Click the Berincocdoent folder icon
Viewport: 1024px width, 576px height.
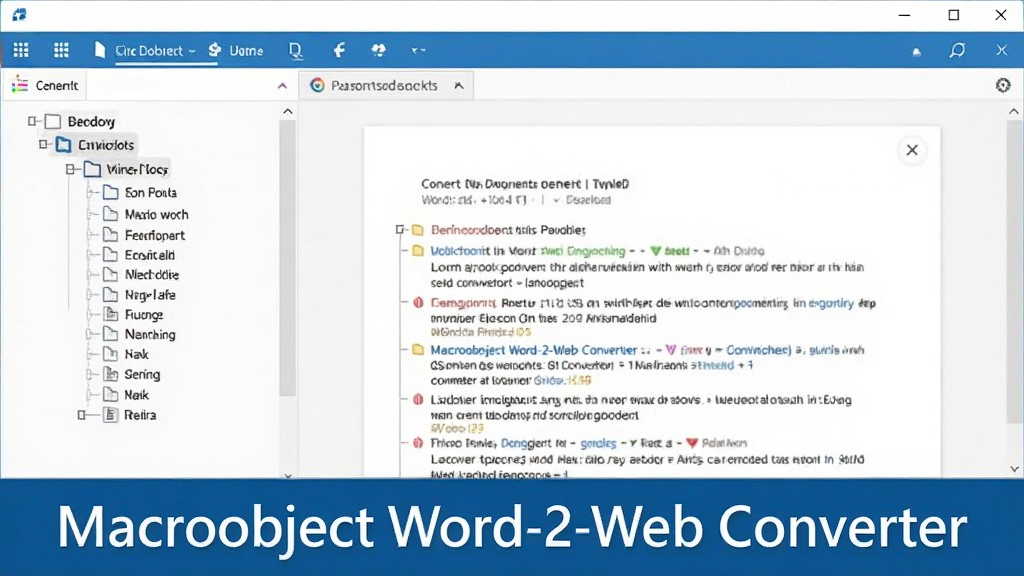(418, 230)
